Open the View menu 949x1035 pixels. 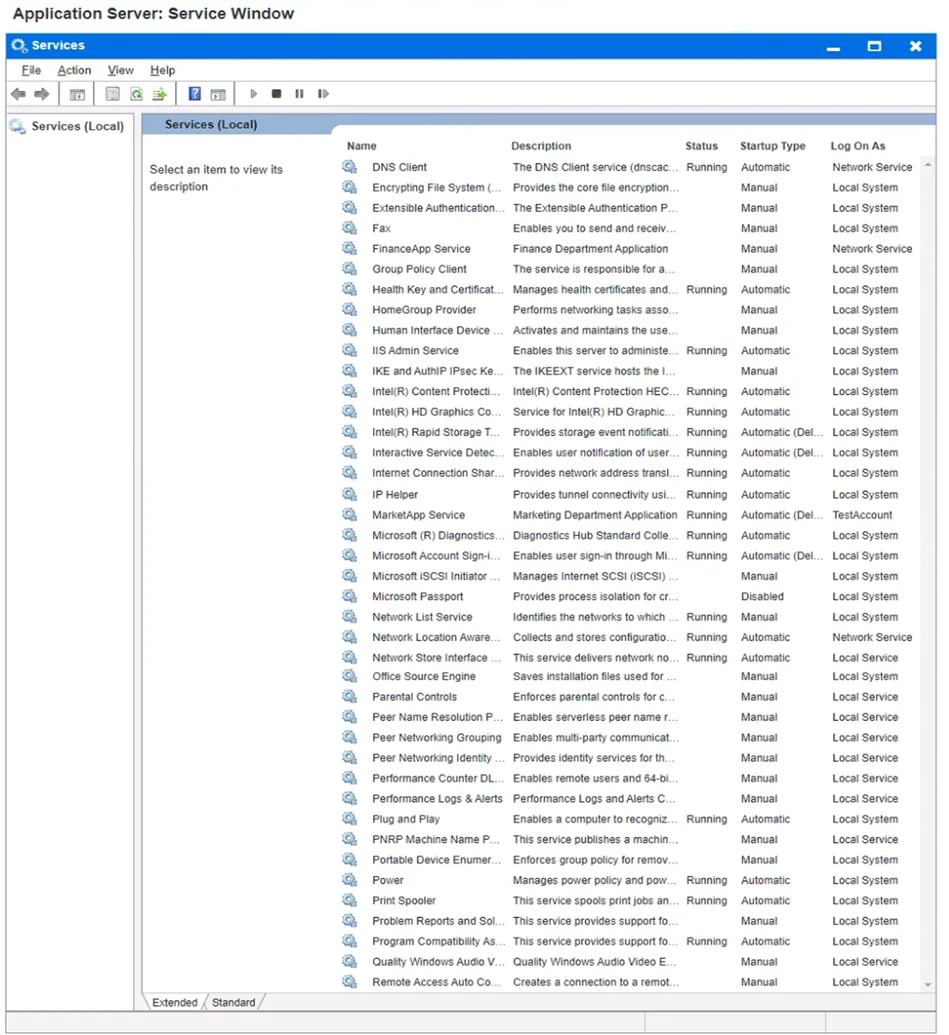pyautogui.click(x=121, y=70)
